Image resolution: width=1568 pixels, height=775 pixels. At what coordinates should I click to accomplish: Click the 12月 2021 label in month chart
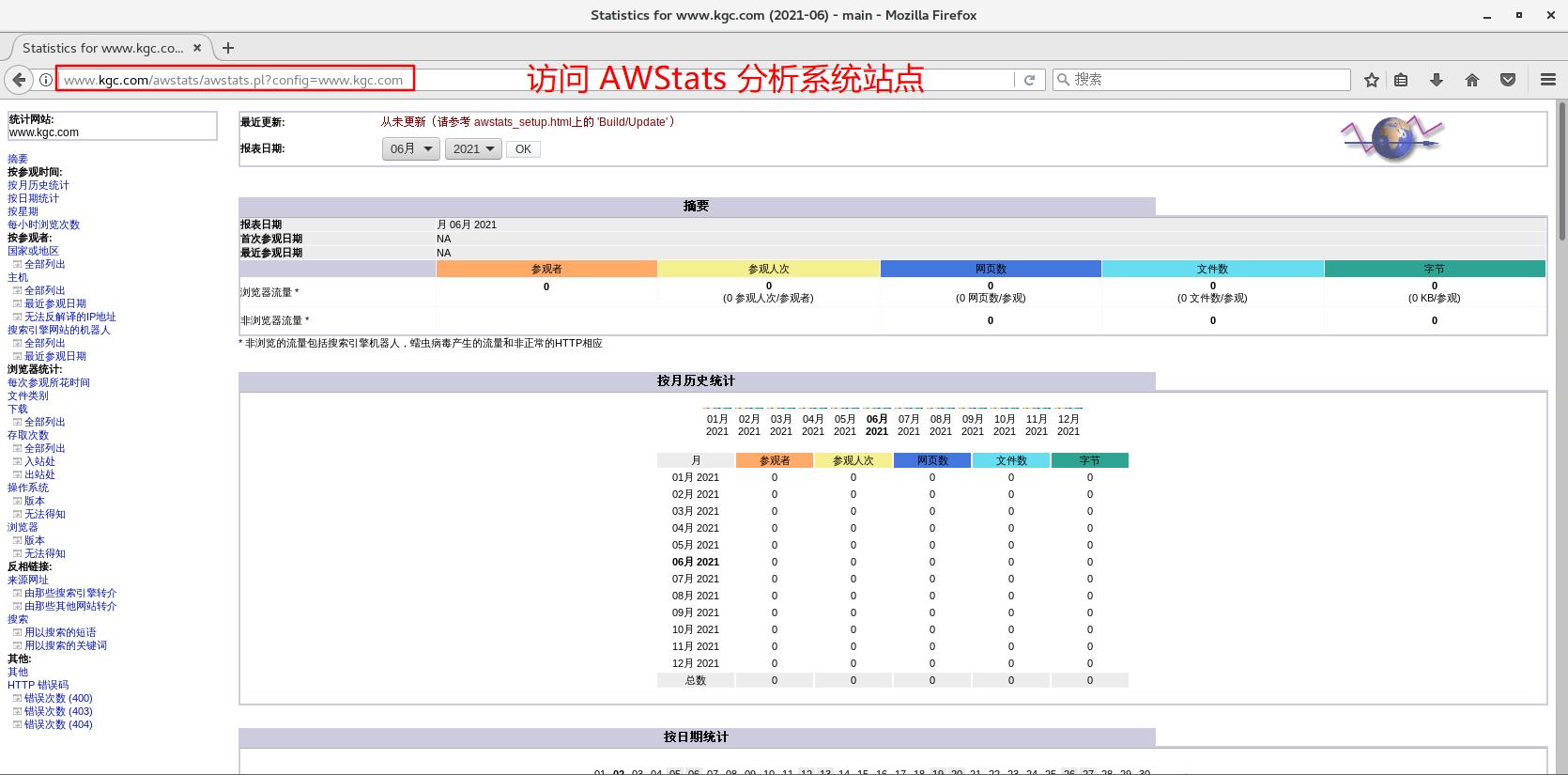click(1068, 426)
